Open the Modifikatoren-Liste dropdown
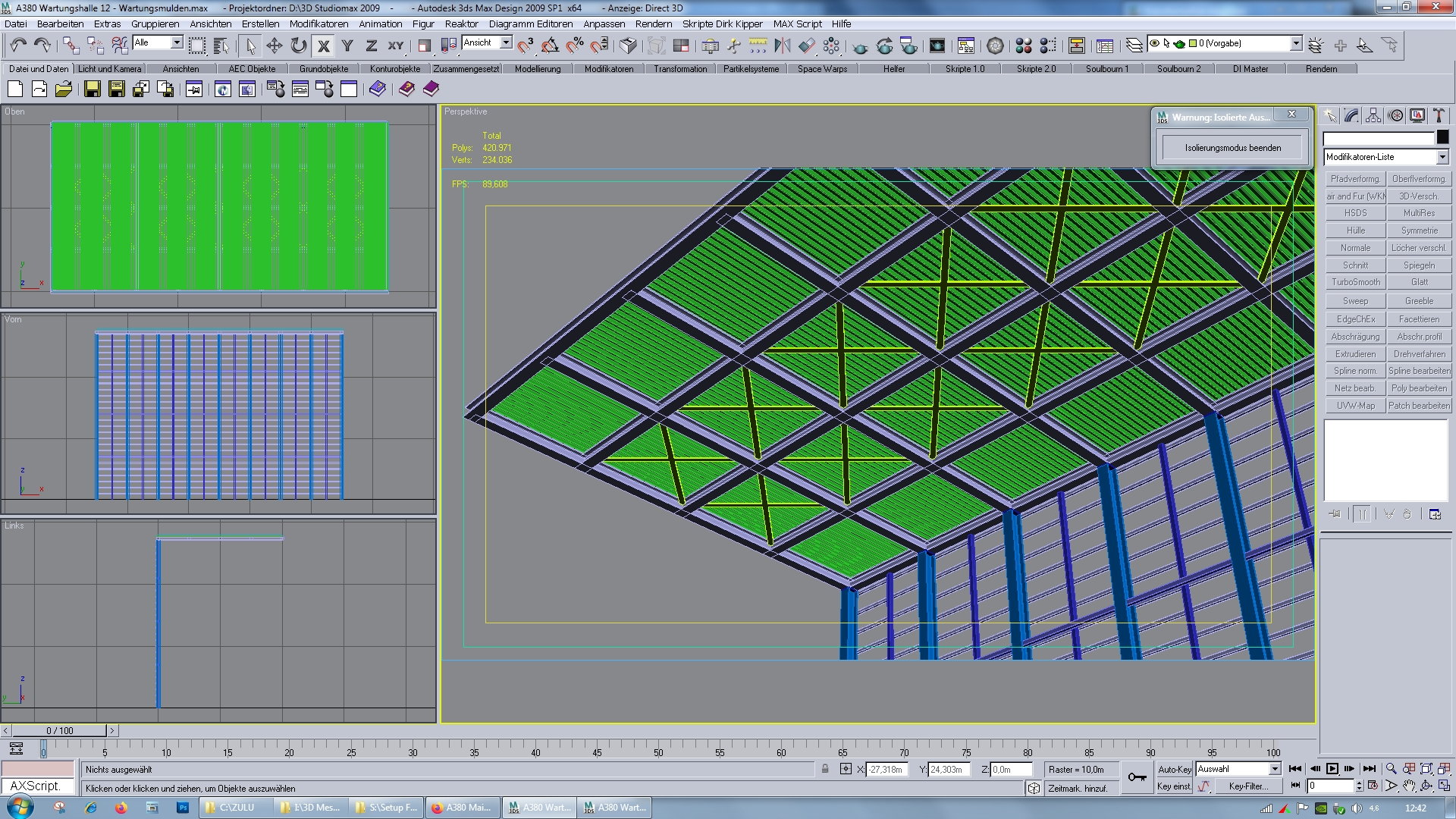Screen dimensions: 1456x819 pos(1442,157)
